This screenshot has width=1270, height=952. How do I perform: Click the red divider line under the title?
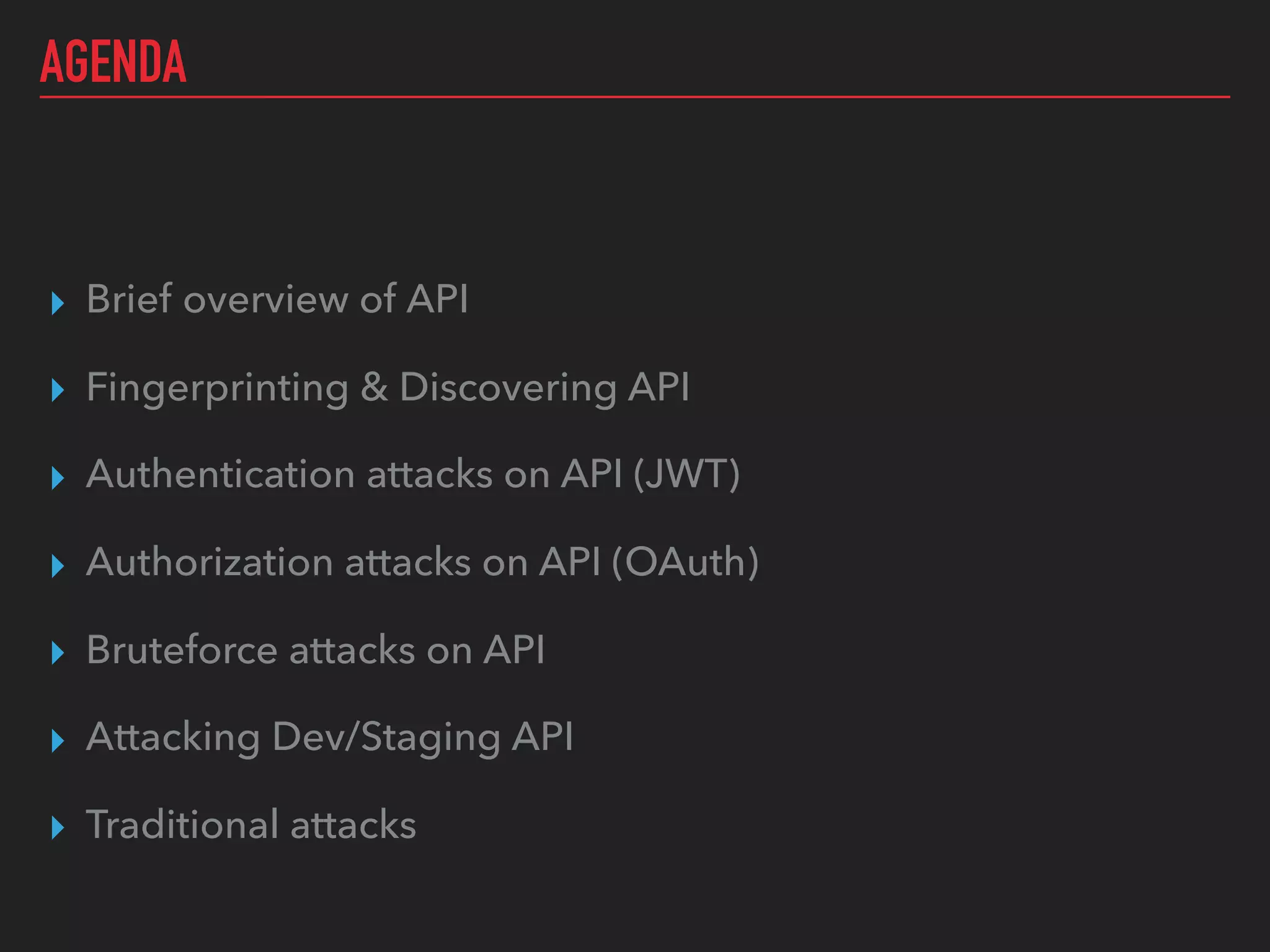point(635,97)
